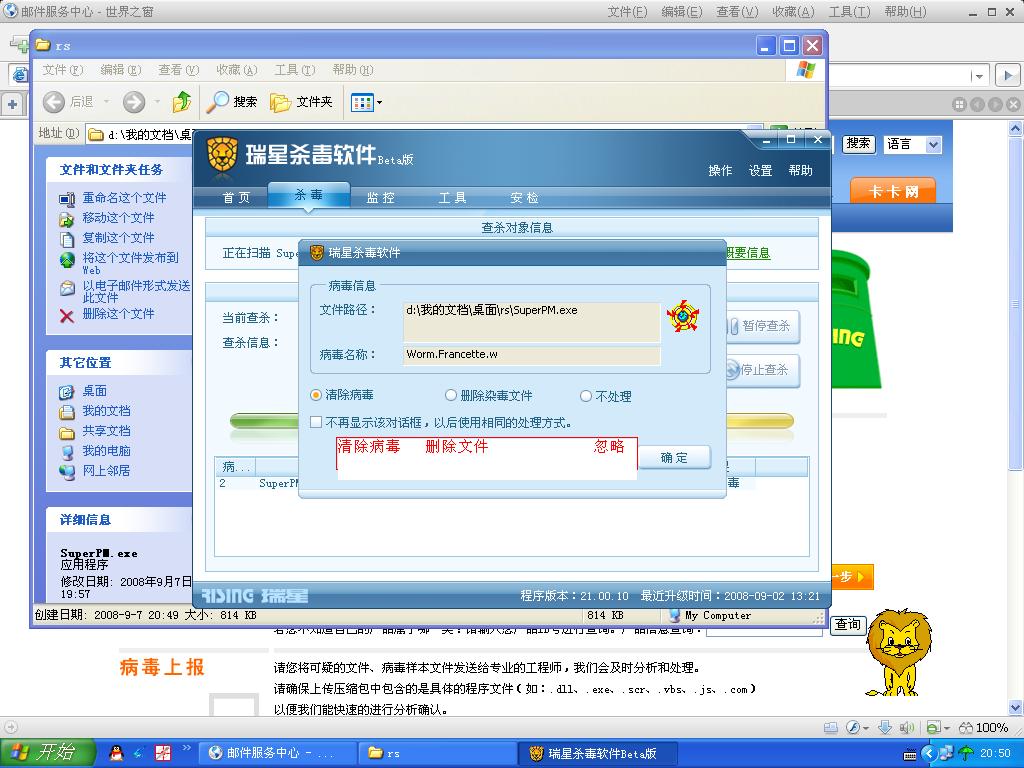This screenshot has width=1024, height=768.
Task: Click the status bar download arrow icon
Action: point(885,728)
